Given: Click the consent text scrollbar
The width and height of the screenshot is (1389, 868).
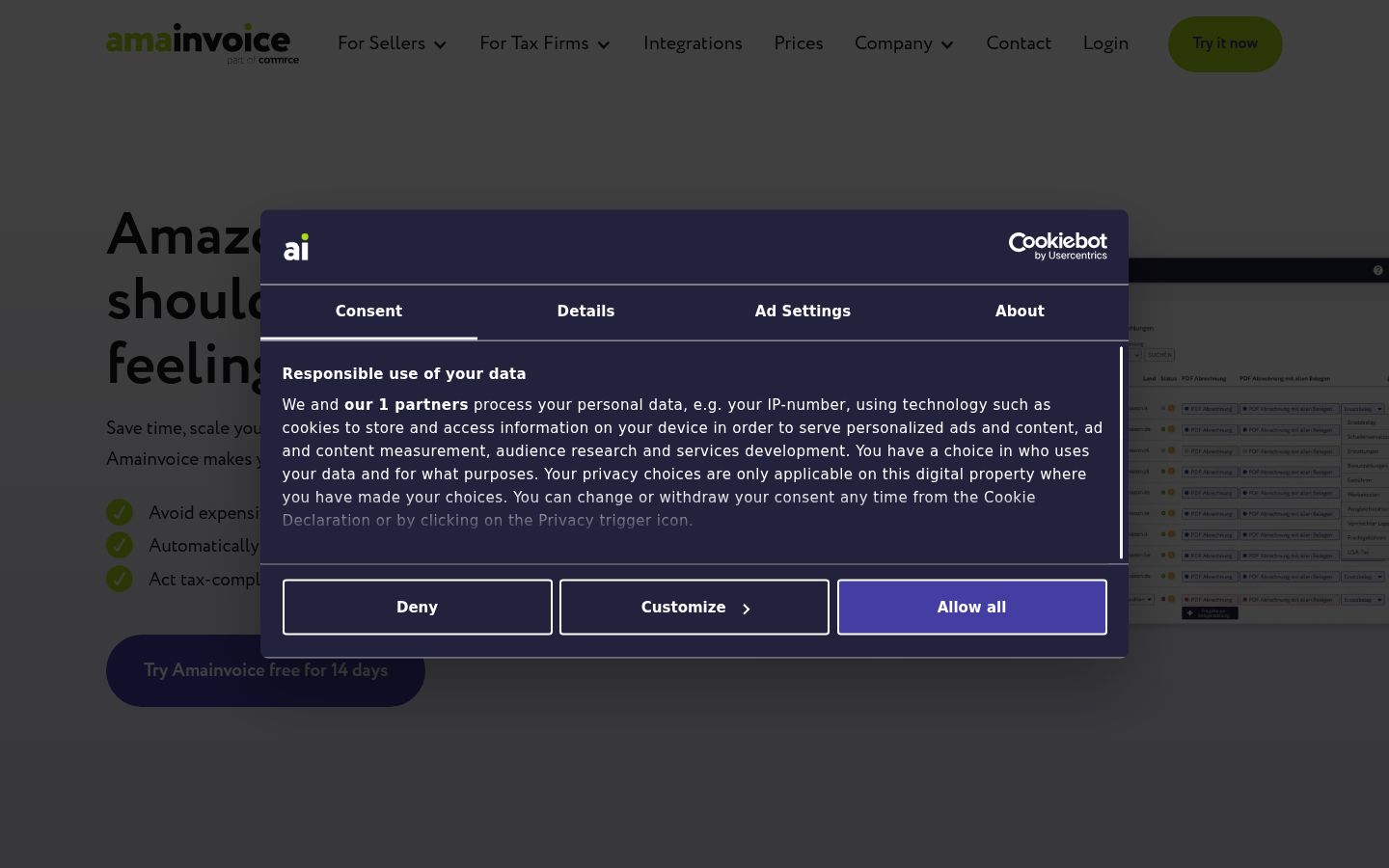Looking at the screenshot, I should tap(1121, 452).
